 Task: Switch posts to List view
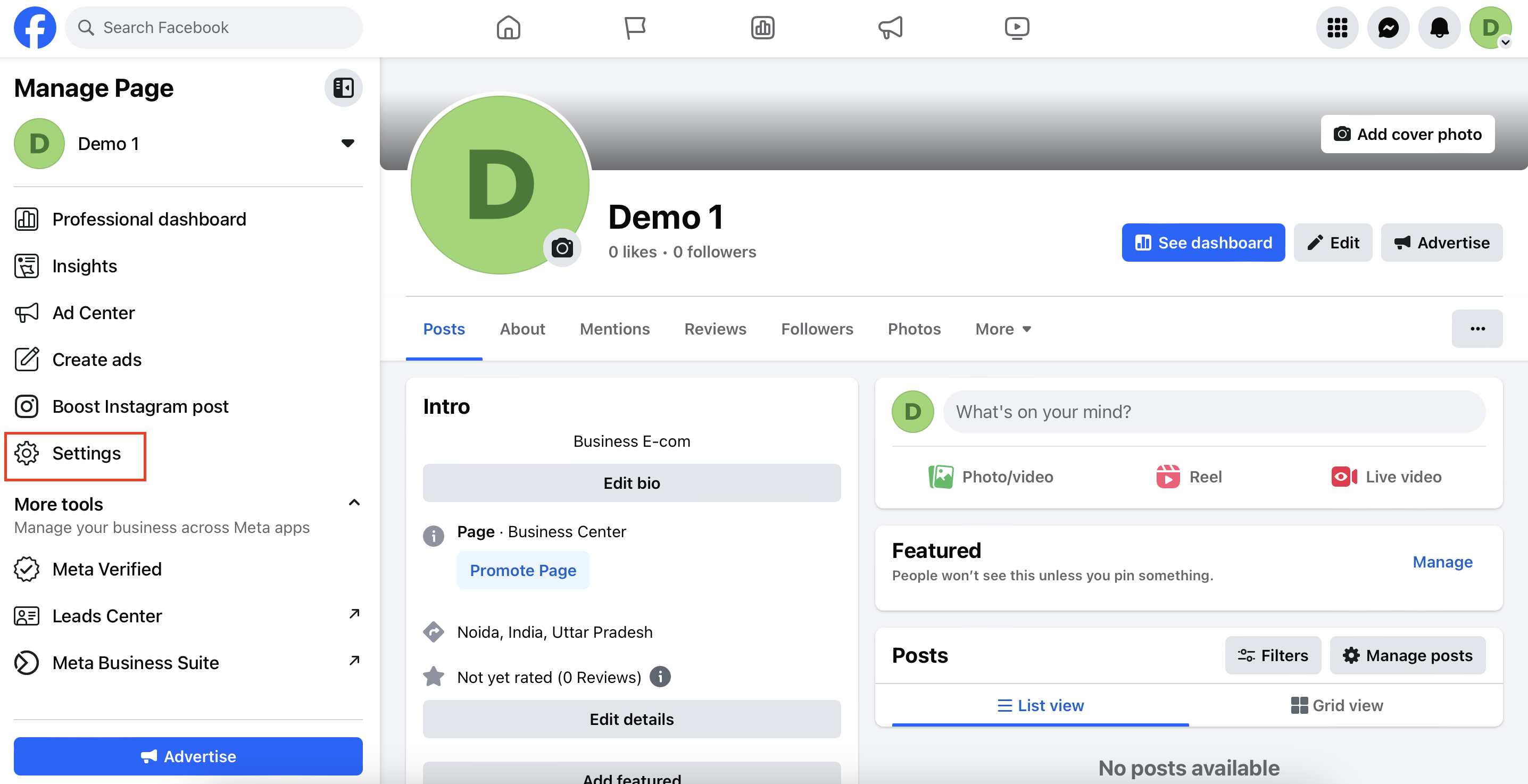[x=1041, y=705]
